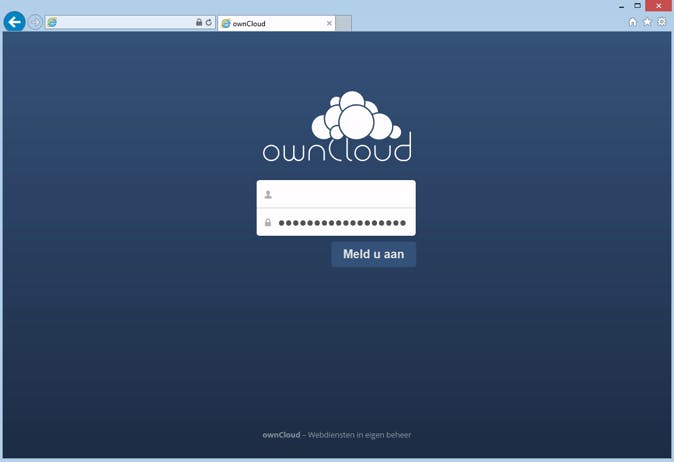Click the browser forward arrow button
Image resolution: width=674 pixels, height=462 pixels.
35,22
